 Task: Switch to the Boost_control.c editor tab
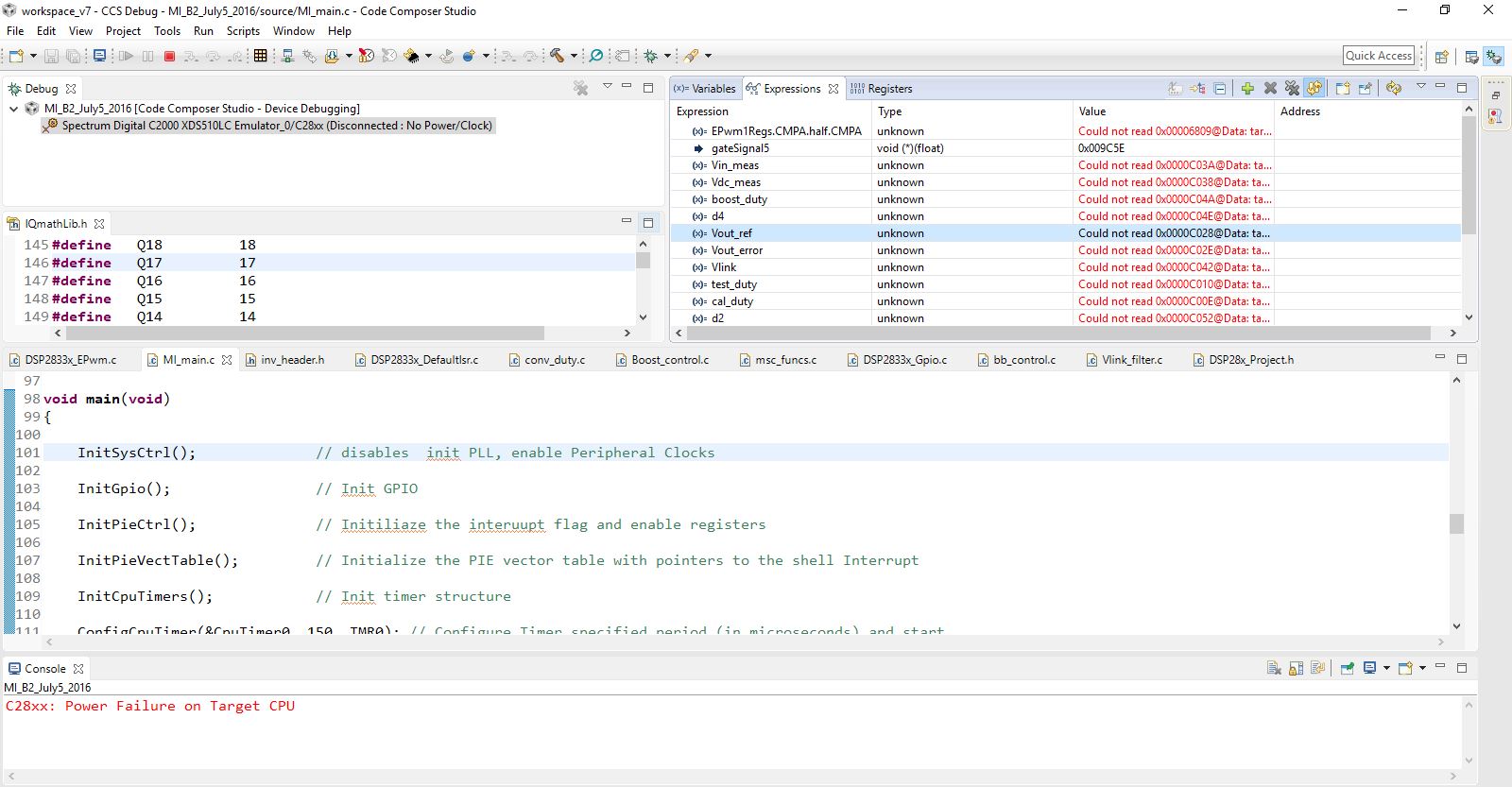click(669, 360)
